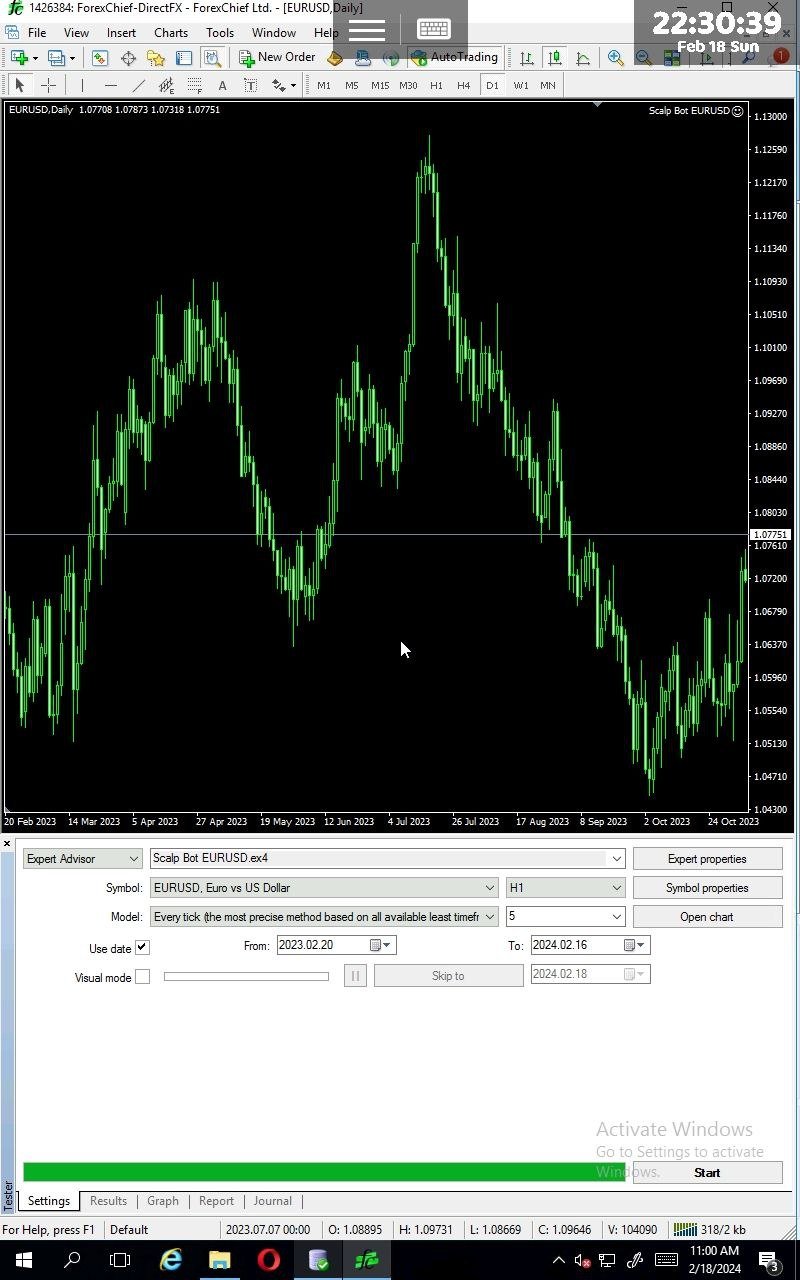Click the Expert properties button
The height and width of the screenshot is (1280, 800).
coord(707,858)
